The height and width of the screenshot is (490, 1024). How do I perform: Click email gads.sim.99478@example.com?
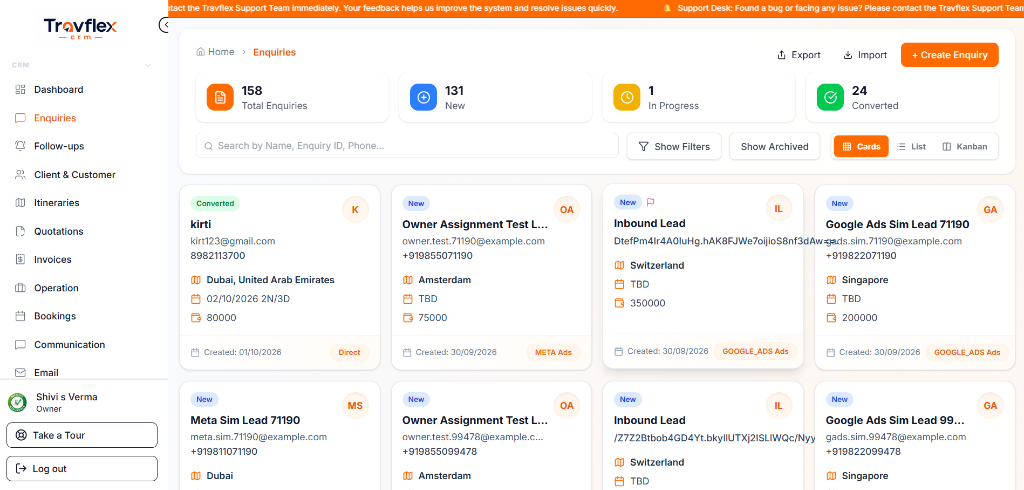click(895, 437)
